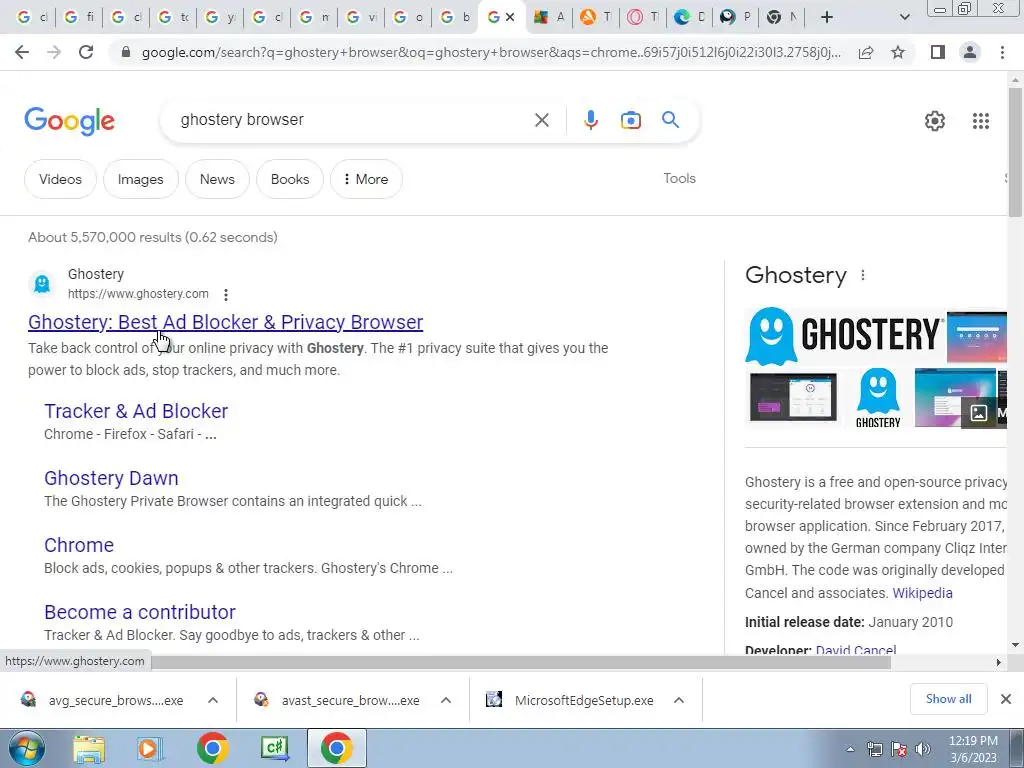Screen dimensions: 1024x768
Task: Start a voice search with the microphone
Action: (590, 120)
